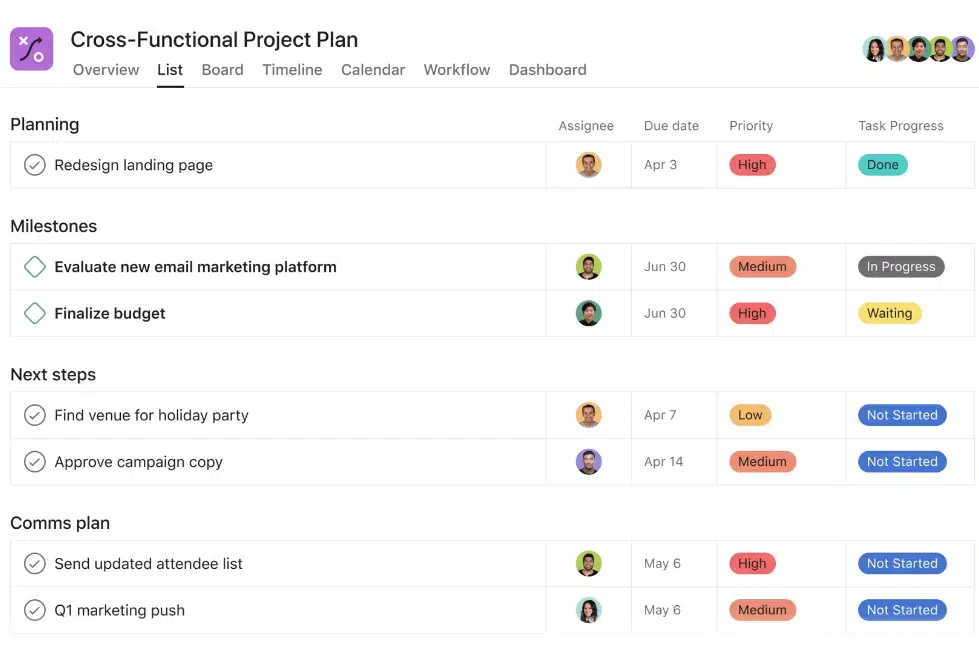979x663 pixels.
Task: Switch to the Board tab
Action: click(x=222, y=70)
